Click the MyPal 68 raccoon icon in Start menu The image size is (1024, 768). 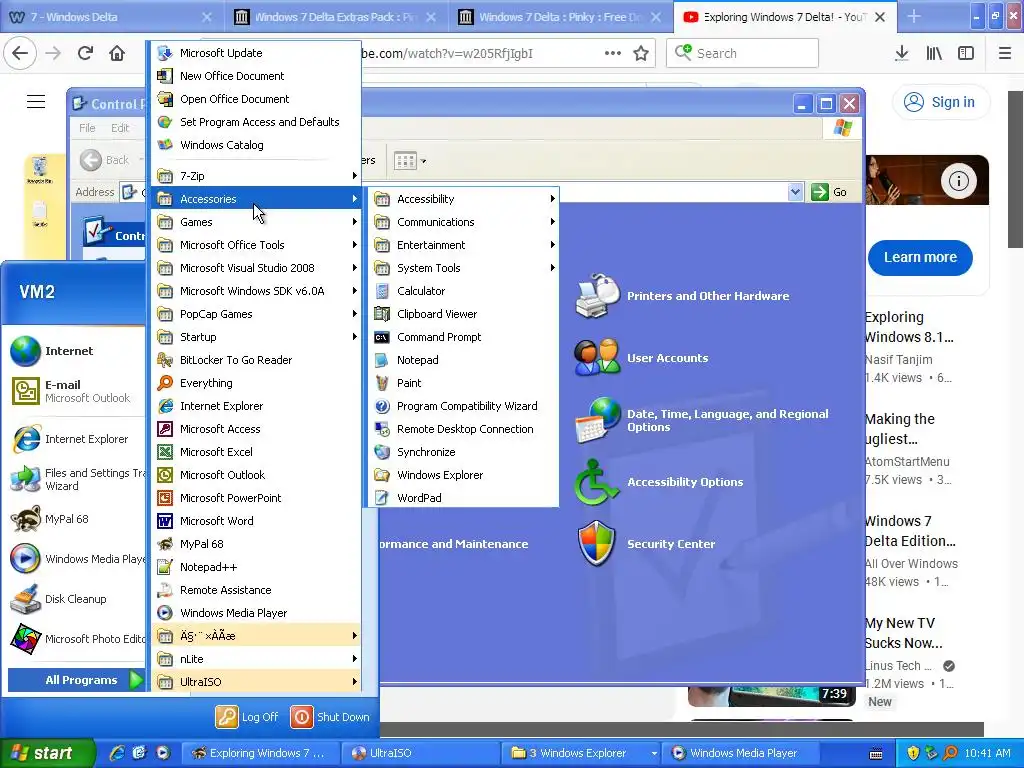(25, 519)
